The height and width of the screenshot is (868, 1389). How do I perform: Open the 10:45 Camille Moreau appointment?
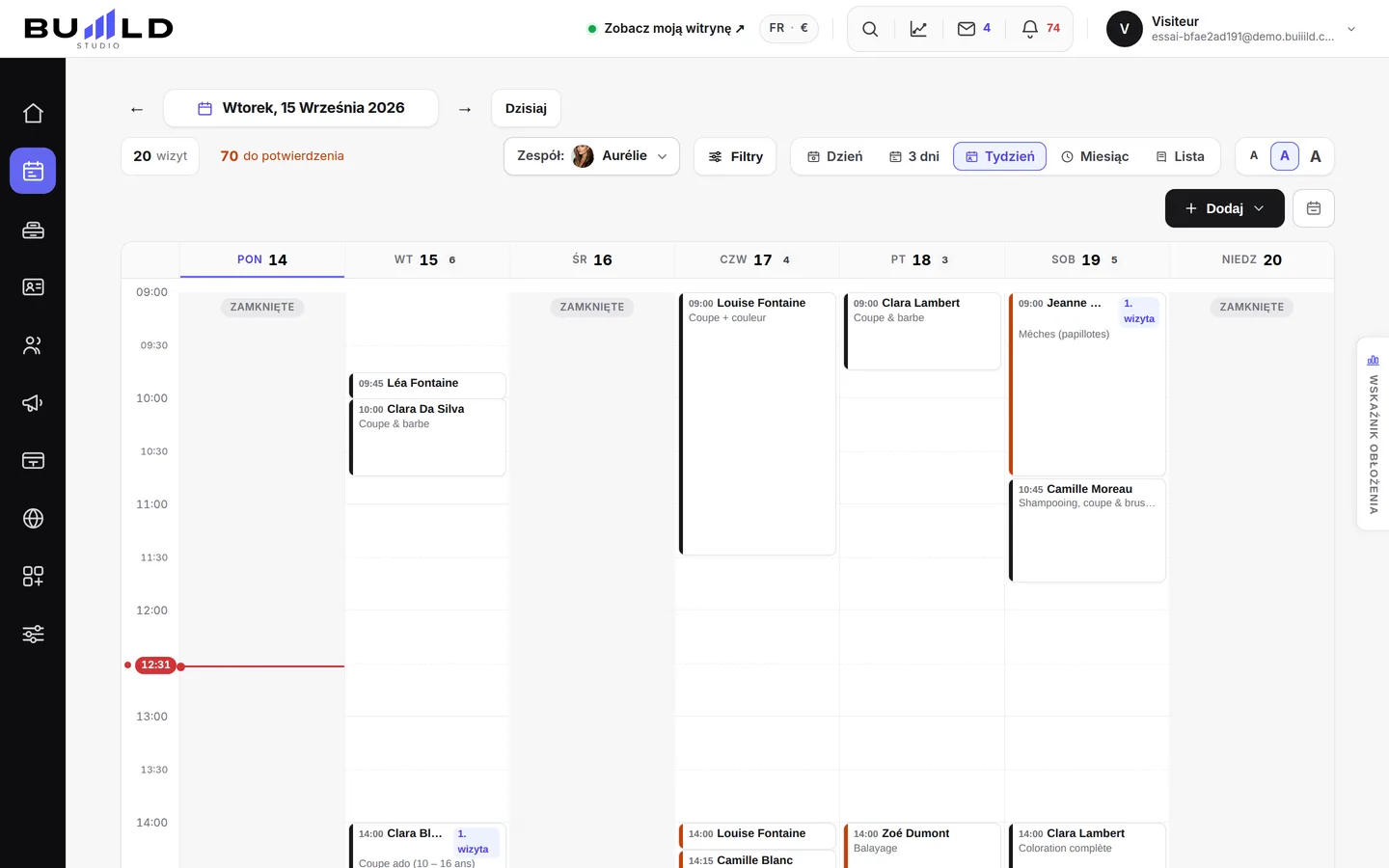pyautogui.click(x=1087, y=530)
